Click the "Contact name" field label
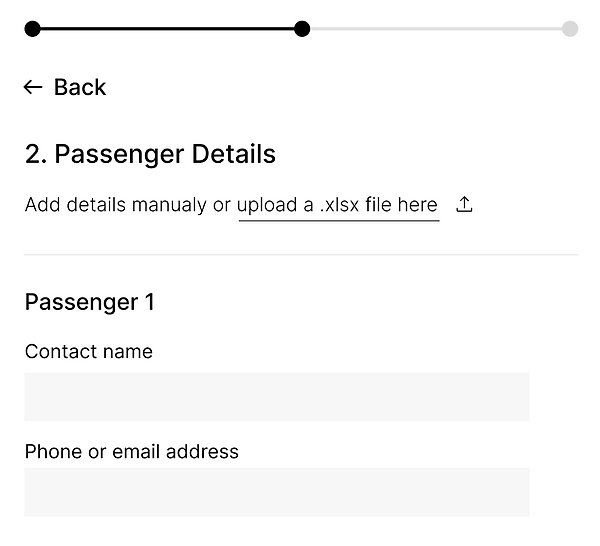600x546 pixels. pyautogui.click(x=89, y=352)
